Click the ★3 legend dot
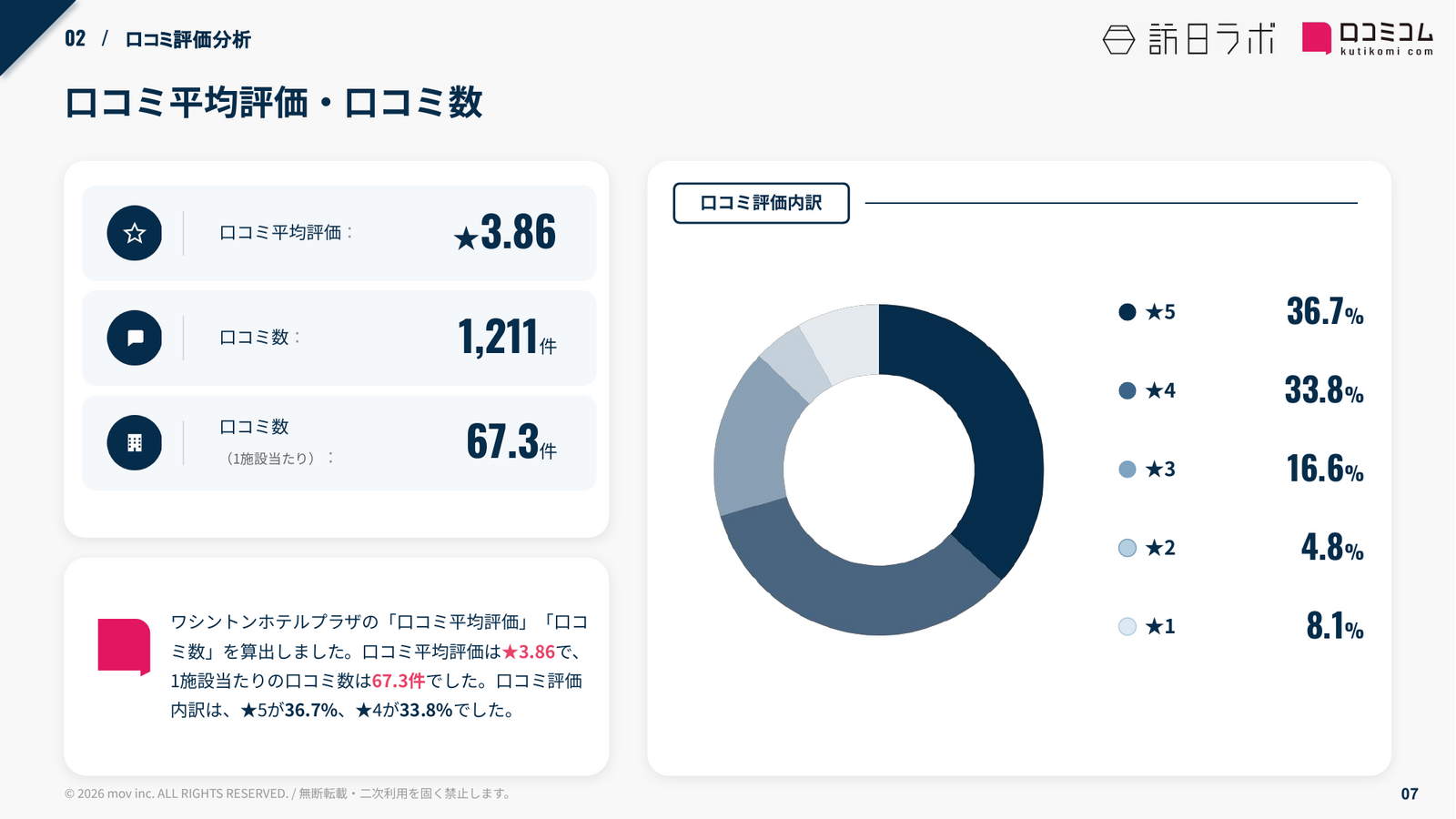The height and width of the screenshot is (819, 1456). 1127,470
